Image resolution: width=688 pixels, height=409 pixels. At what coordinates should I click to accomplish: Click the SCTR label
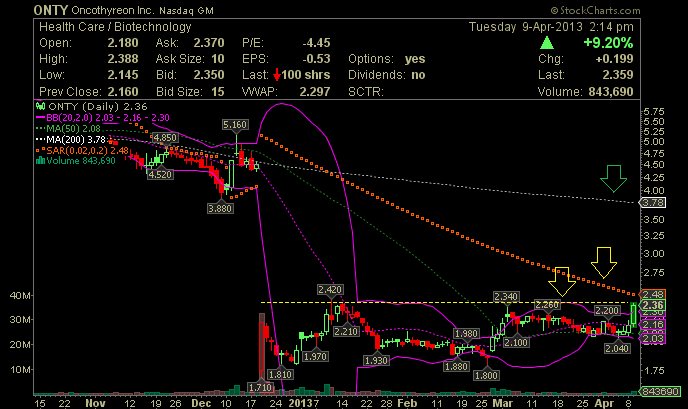(366, 92)
